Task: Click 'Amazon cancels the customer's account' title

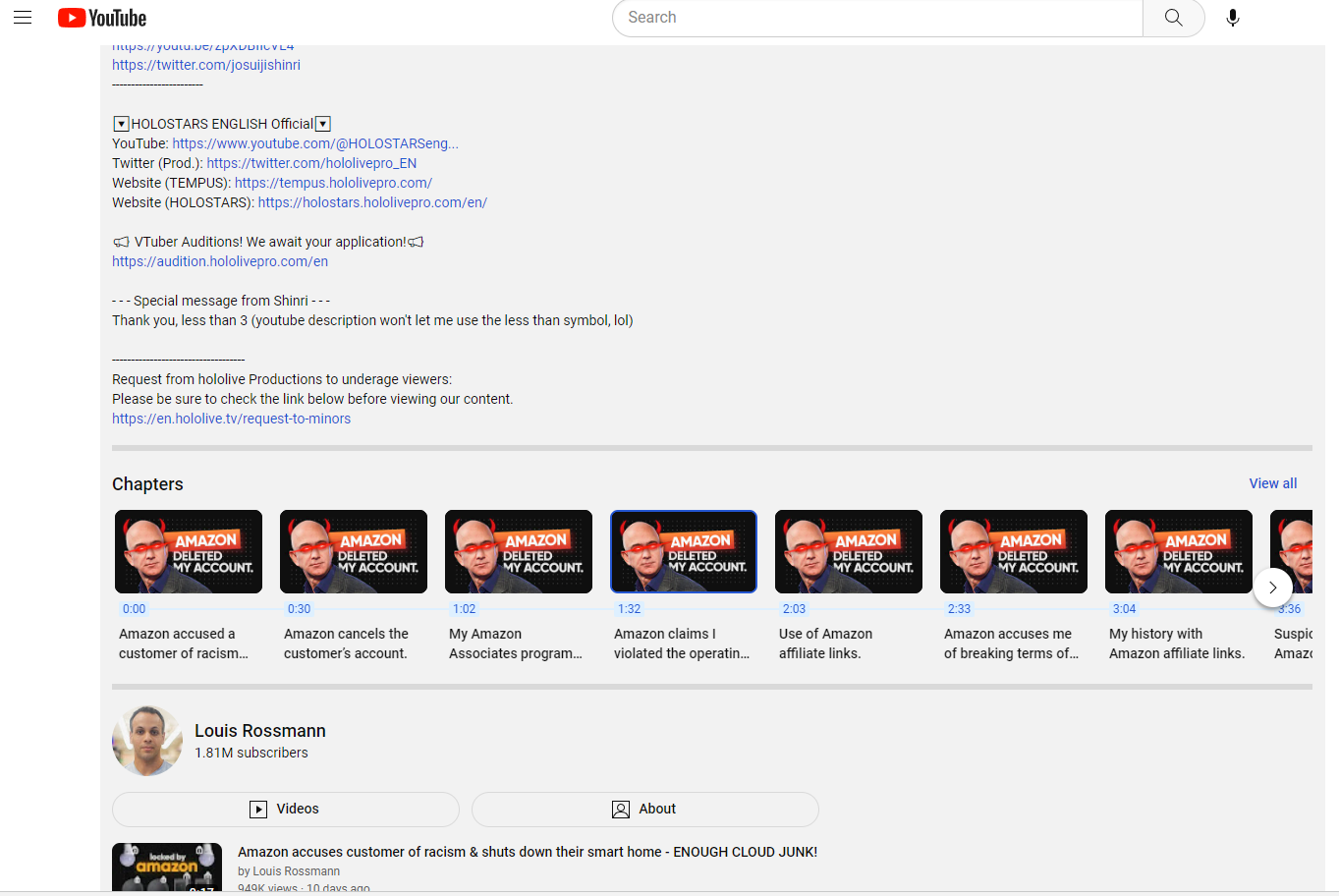Action: (x=347, y=644)
